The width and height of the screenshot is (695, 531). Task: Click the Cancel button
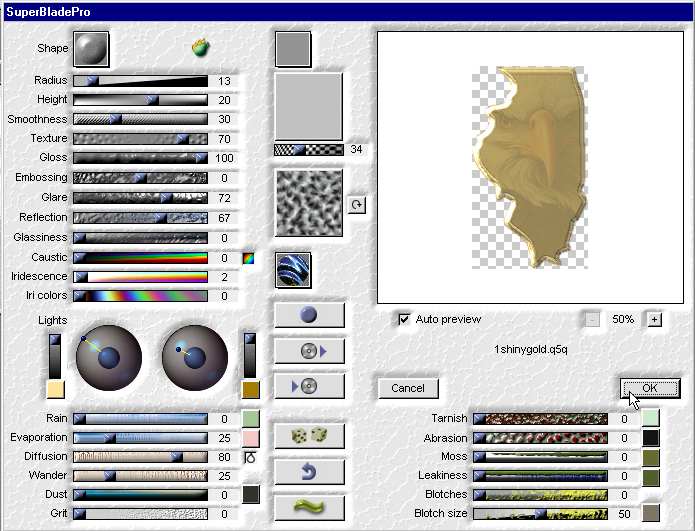pyautogui.click(x=408, y=388)
